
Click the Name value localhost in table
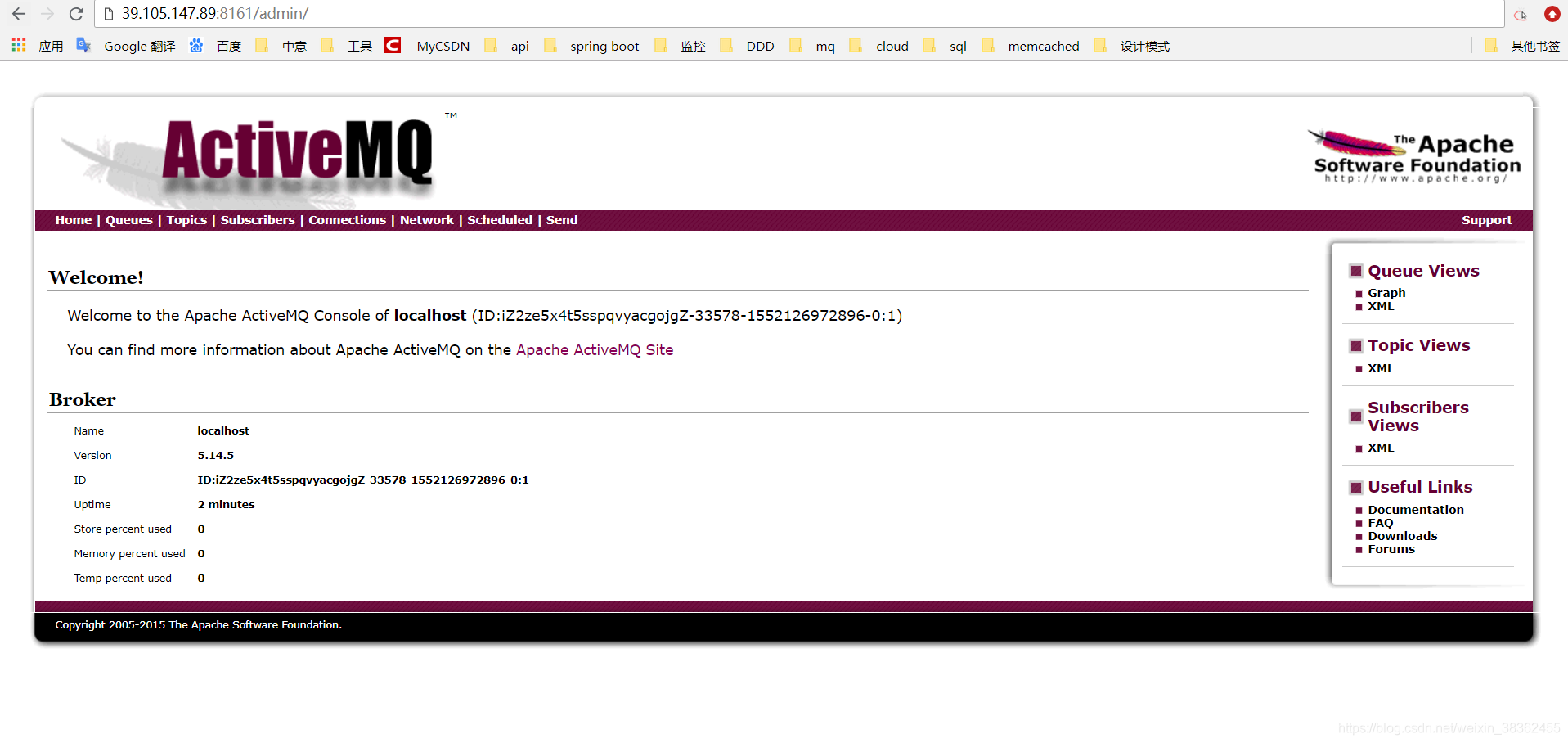coord(223,431)
